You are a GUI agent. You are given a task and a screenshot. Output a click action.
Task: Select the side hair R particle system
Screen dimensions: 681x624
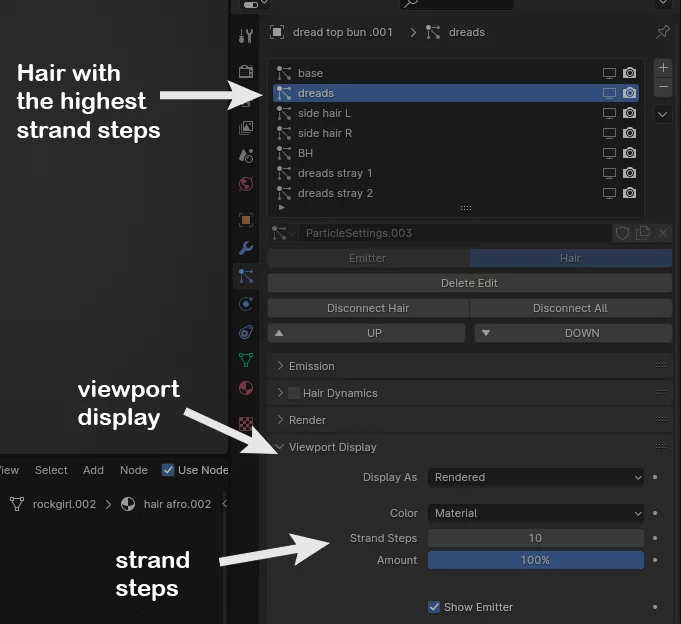(456, 133)
